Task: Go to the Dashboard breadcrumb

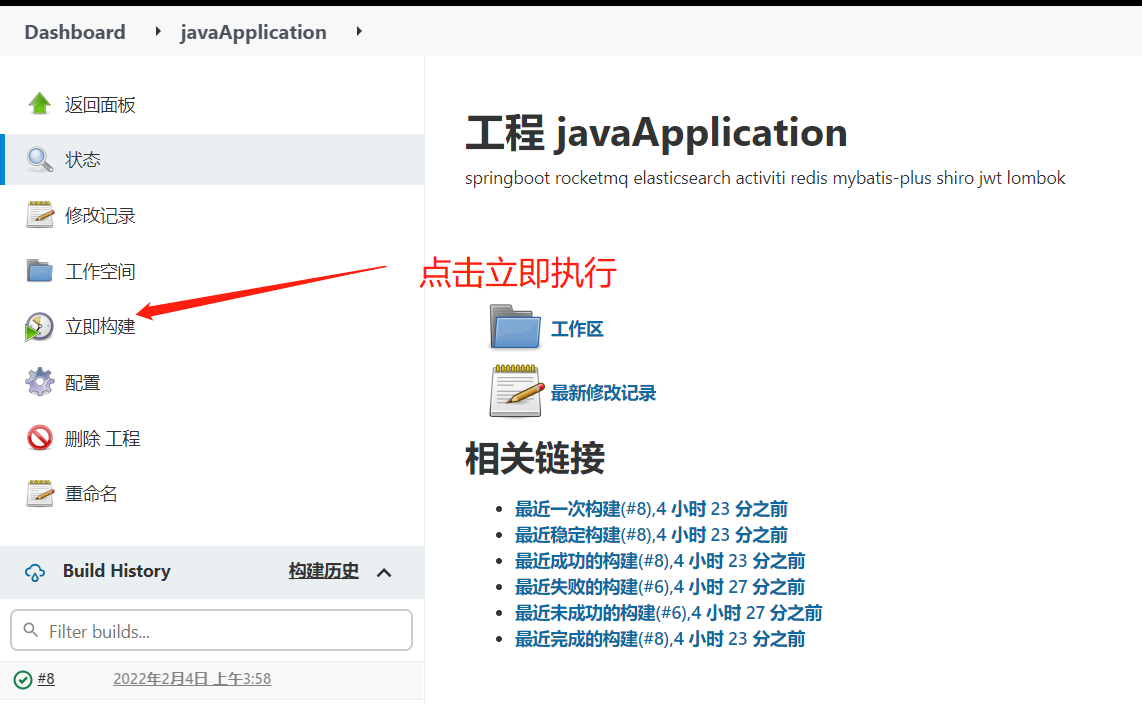Action: 75,32
